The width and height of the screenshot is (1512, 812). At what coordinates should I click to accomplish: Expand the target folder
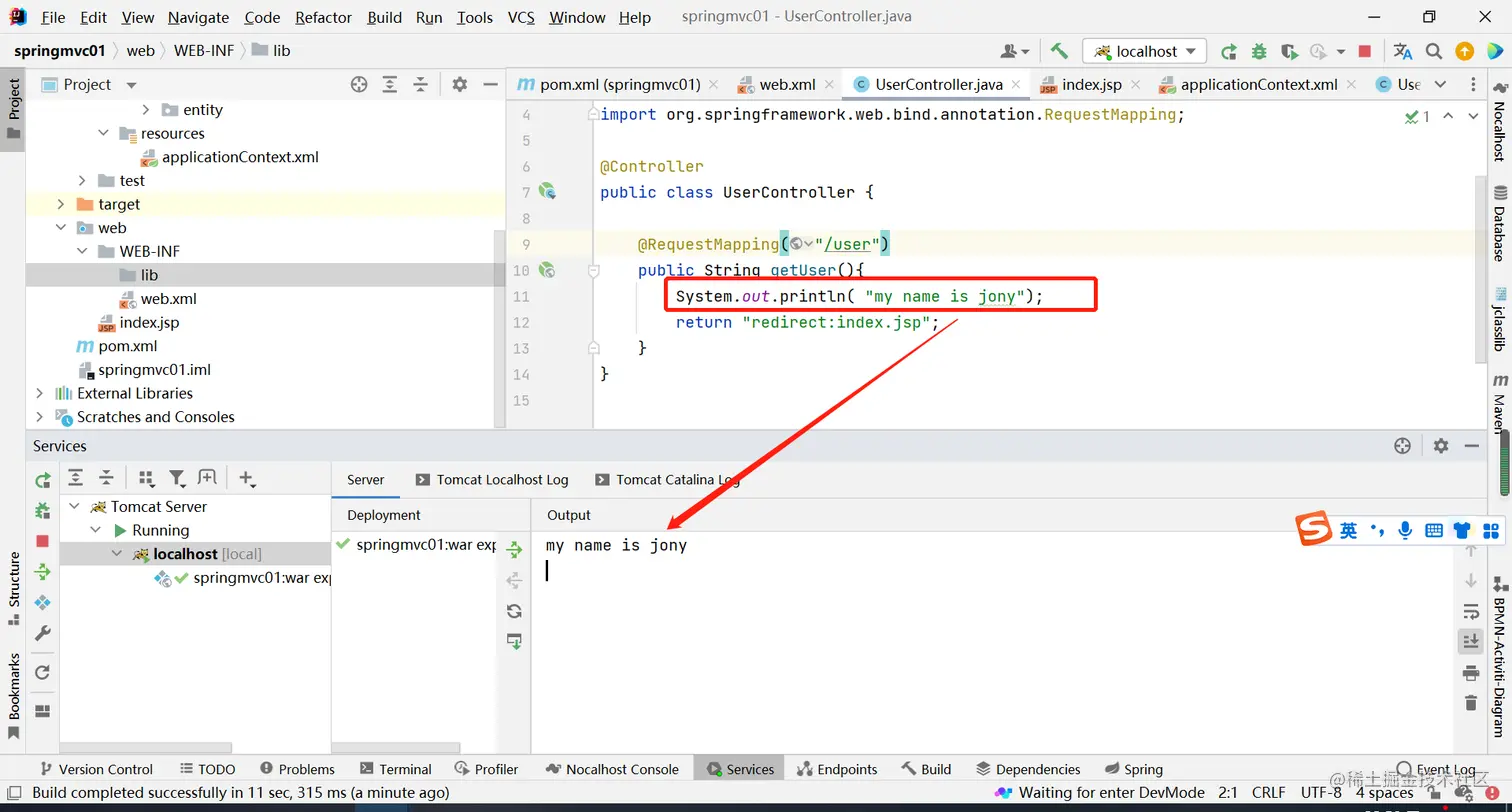coord(60,204)
